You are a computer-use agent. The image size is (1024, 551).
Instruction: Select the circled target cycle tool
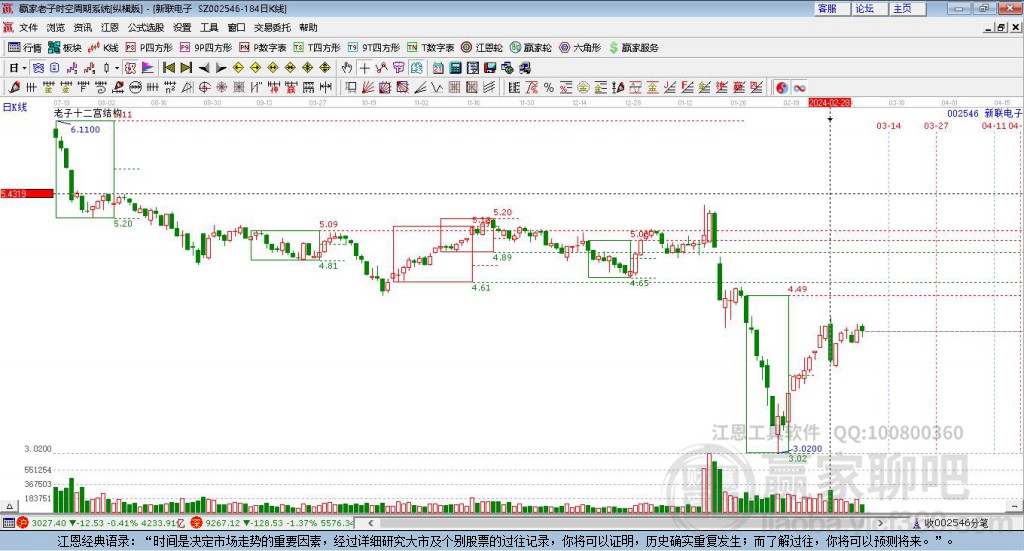click(x=204, y=87)
